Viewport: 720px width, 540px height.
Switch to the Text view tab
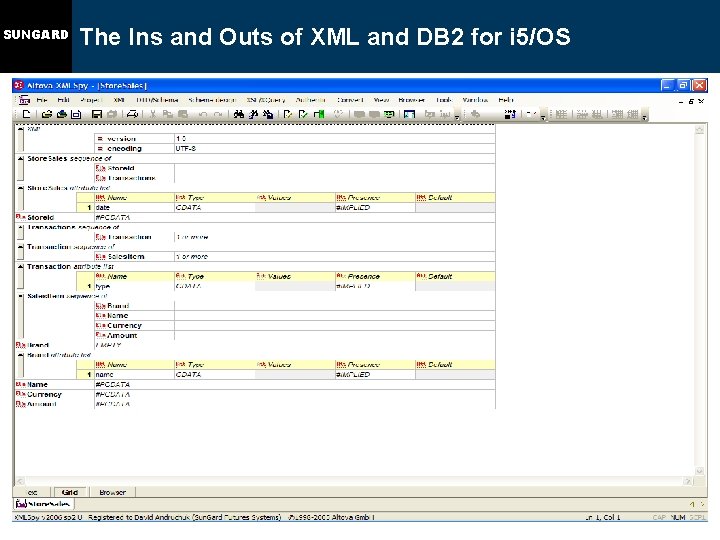point(33,492)
